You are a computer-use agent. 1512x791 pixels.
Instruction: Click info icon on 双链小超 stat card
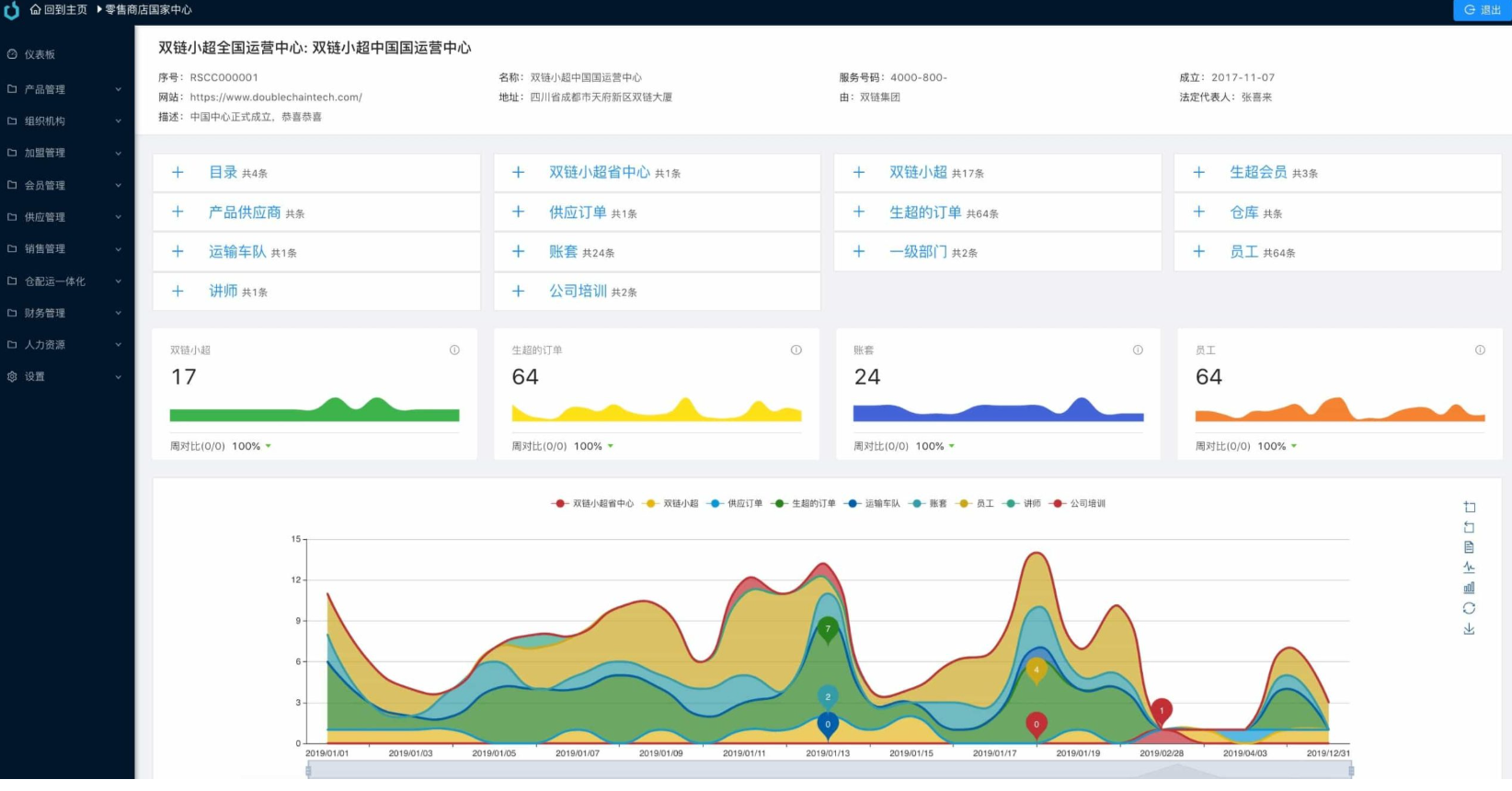pos(454,350)
